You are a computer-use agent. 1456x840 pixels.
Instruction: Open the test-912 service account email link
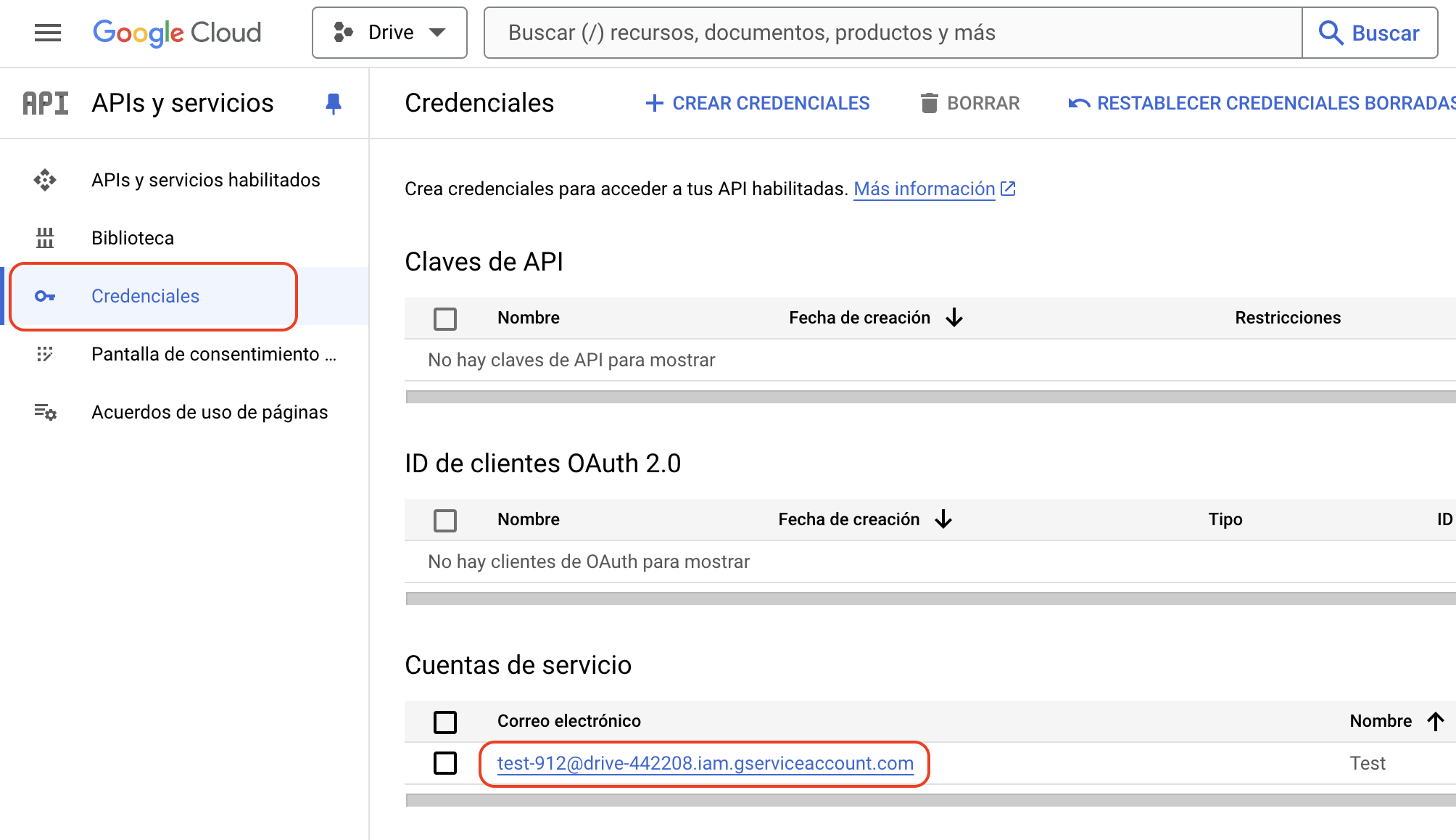pyautogui.click(x=705, y=763)
